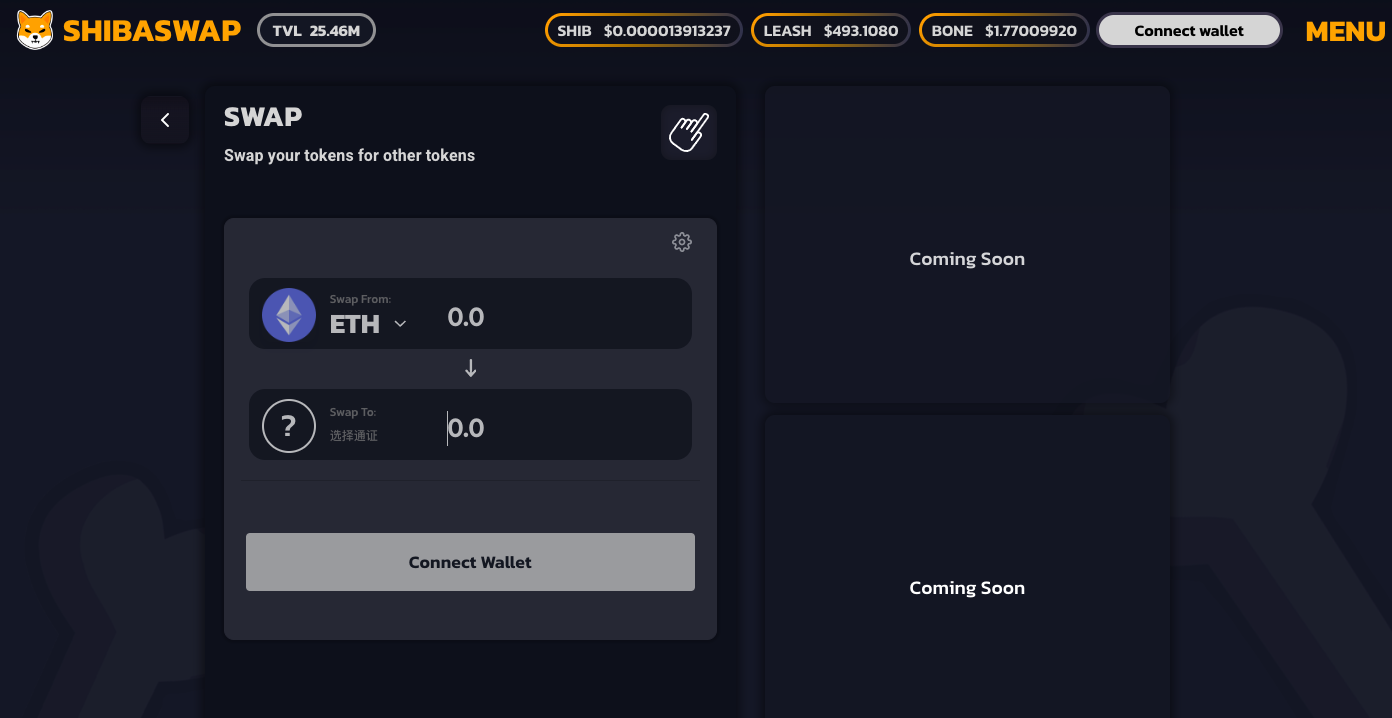Select the ETH label in Swap From
The height and width of the screenshot is (718, 1392).
[355, 324]
